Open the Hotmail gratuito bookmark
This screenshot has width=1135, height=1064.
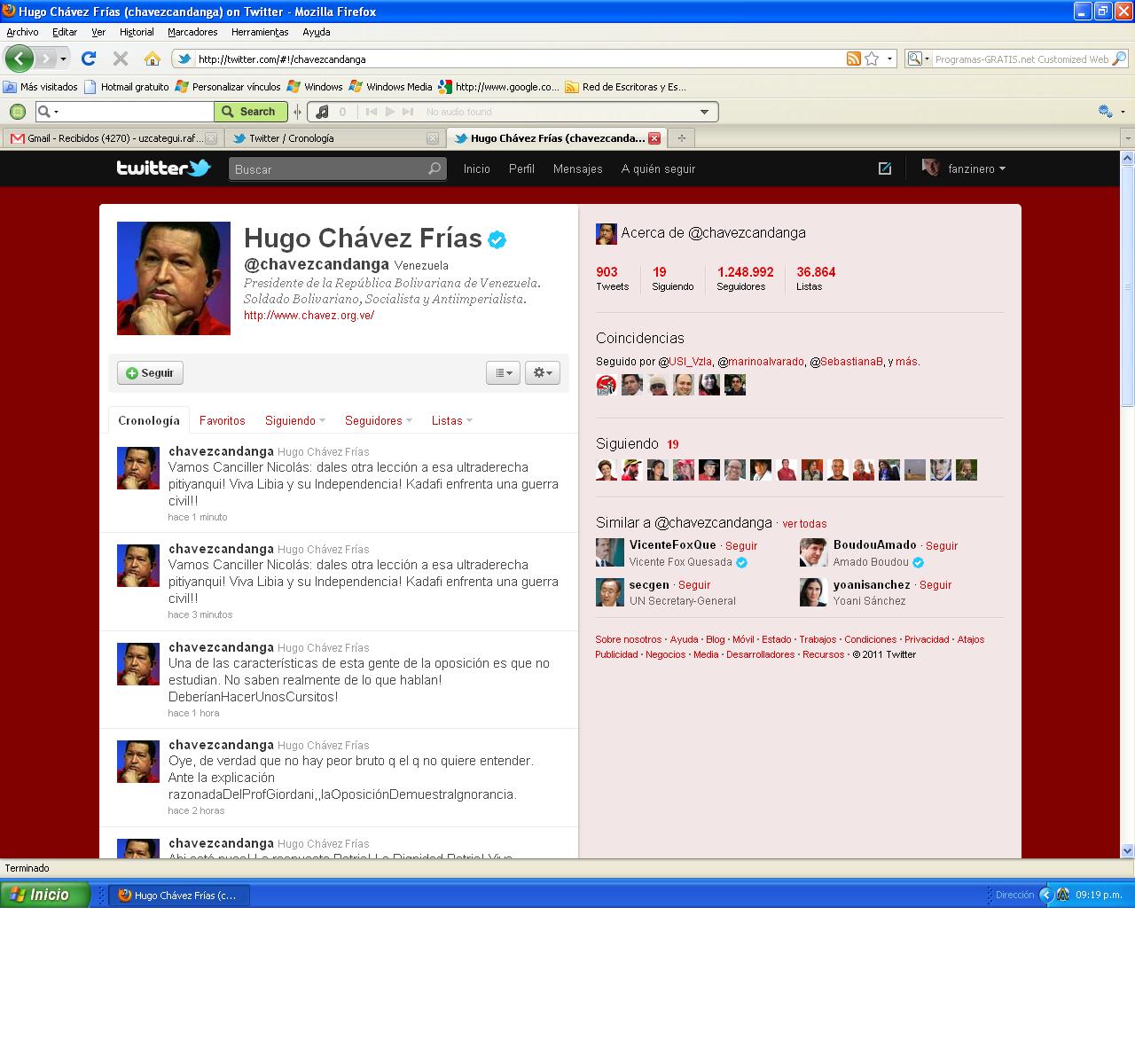pos(127,87)
